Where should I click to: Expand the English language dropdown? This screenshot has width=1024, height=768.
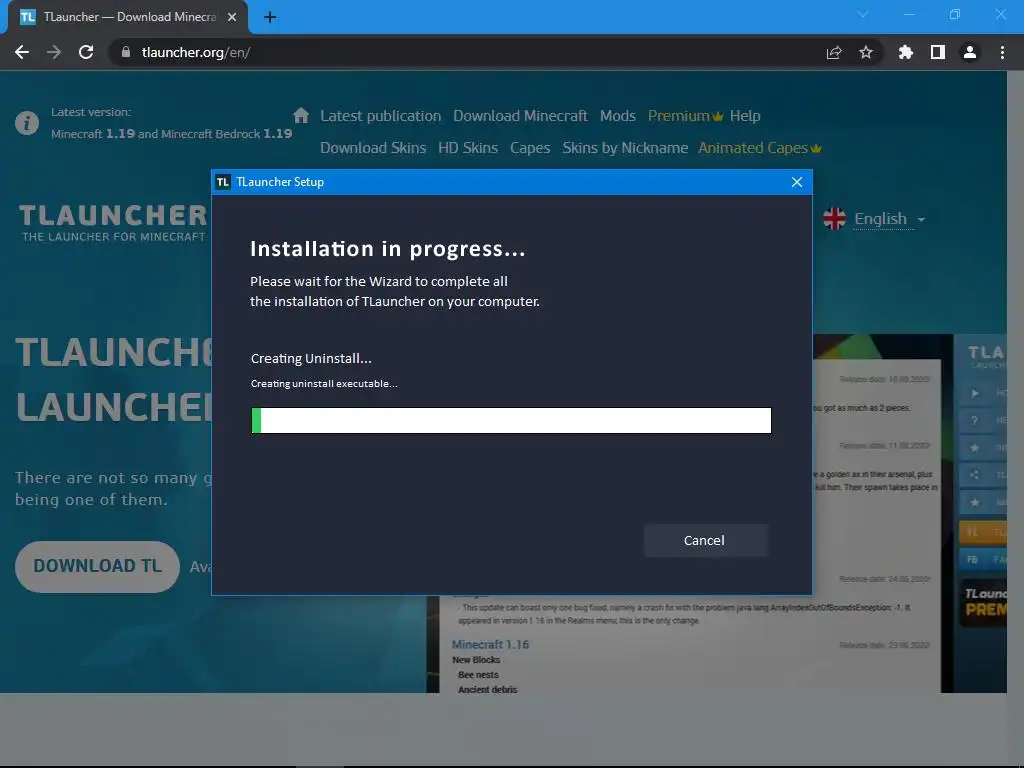point(889,219)
